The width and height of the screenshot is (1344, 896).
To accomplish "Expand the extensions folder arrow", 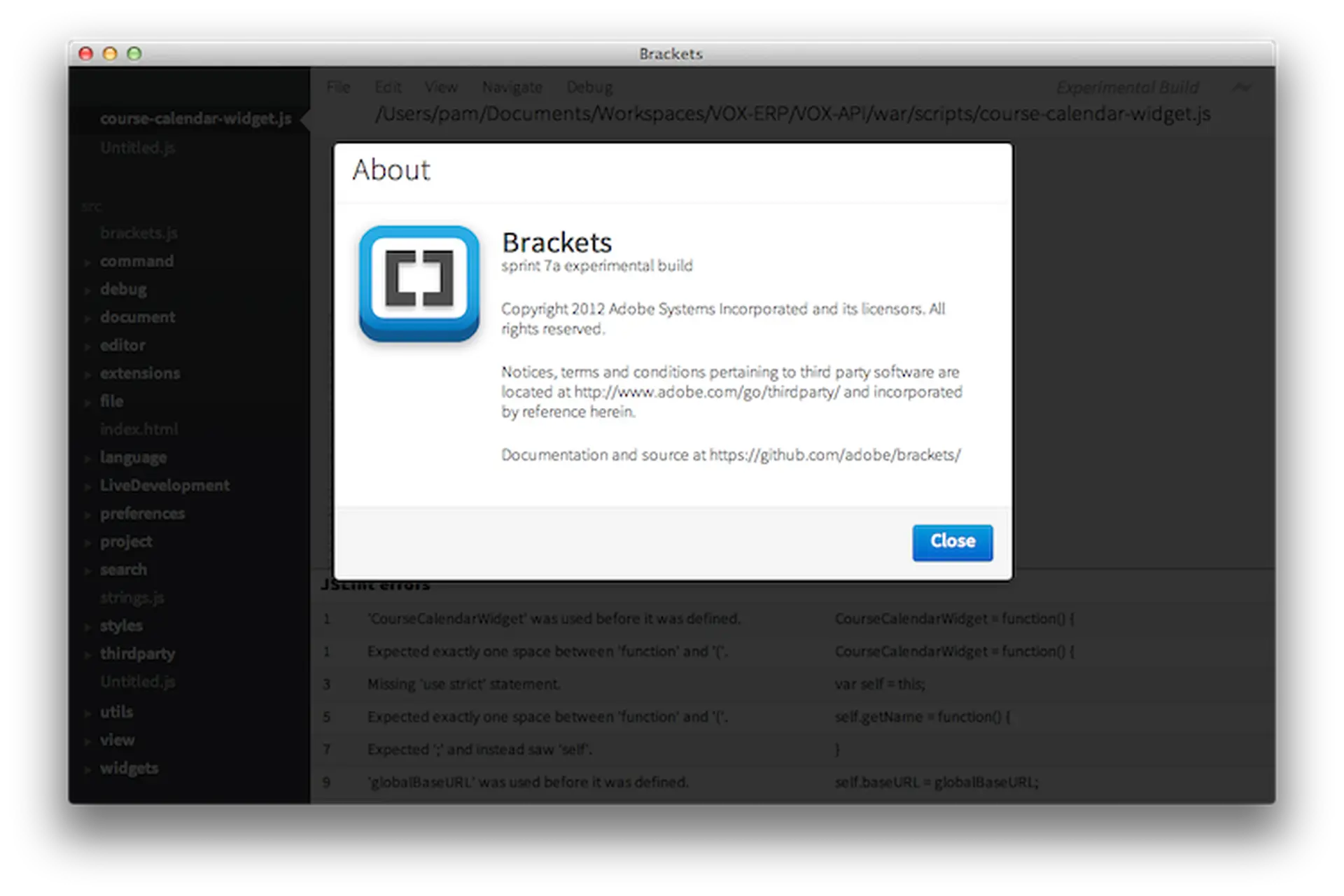I will [x=88, y=374].
